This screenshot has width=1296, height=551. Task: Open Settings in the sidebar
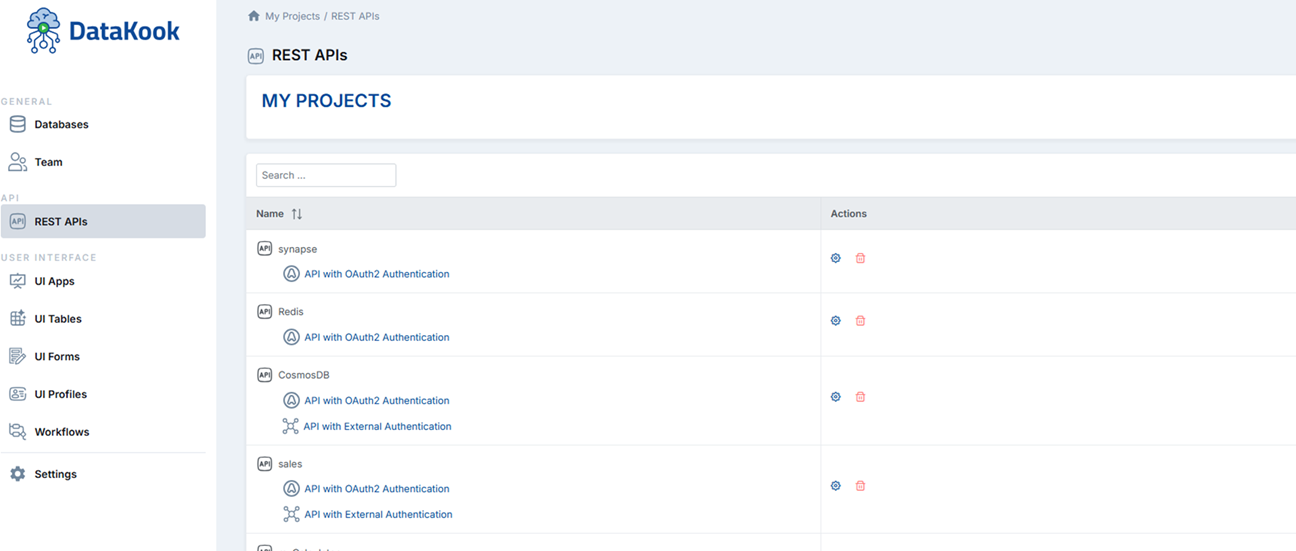click(x=55, y=474)
